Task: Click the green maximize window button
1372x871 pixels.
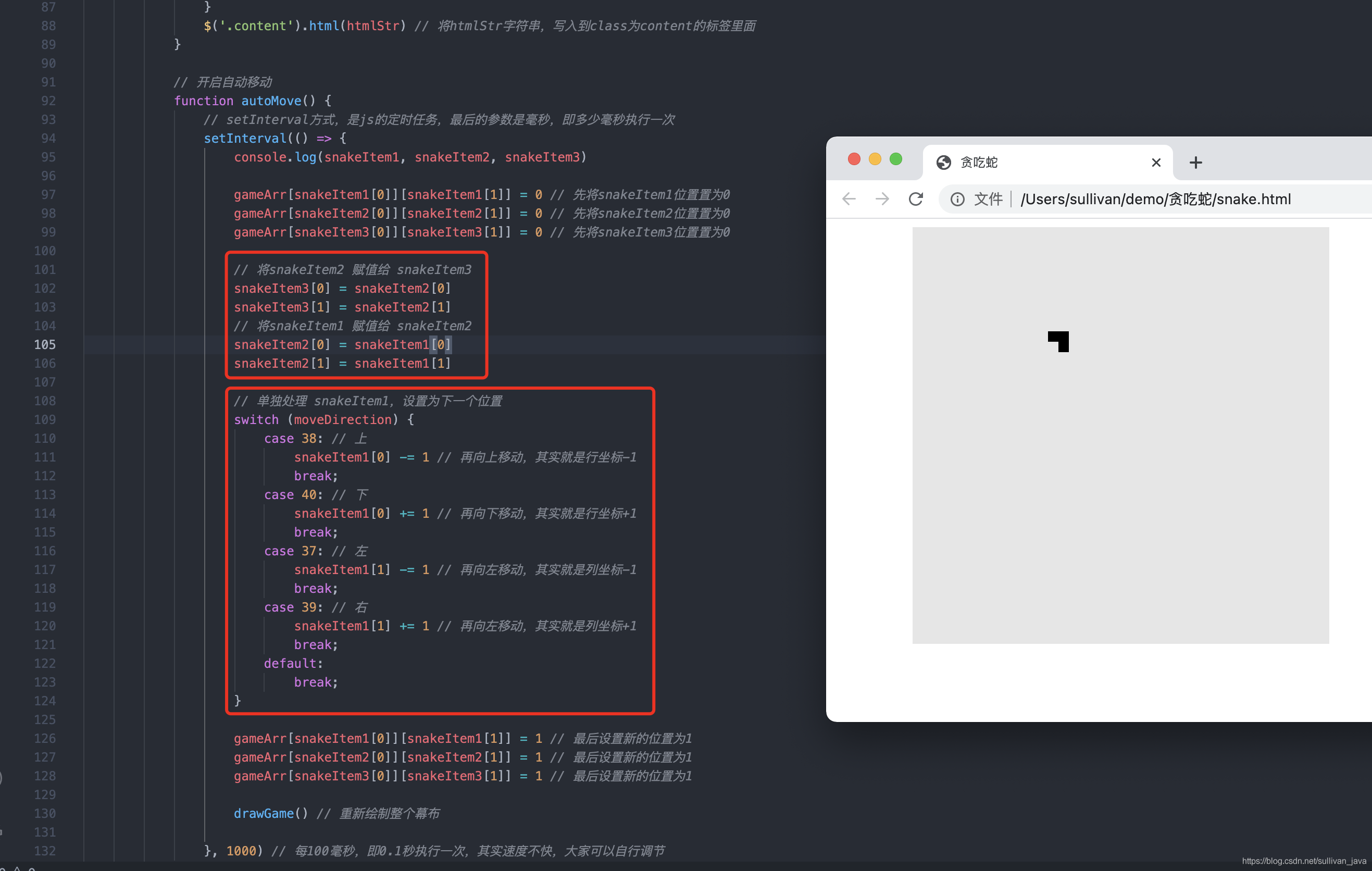Action: (896, 159)
